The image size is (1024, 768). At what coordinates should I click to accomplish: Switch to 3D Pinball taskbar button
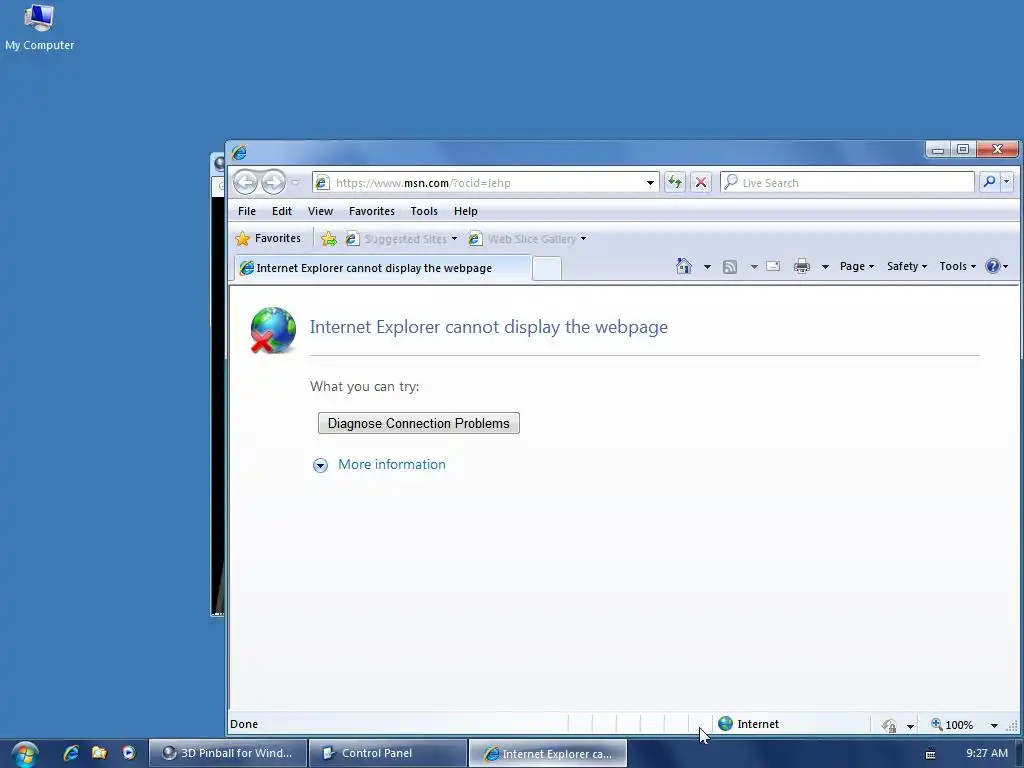click(x=227, y=753)
